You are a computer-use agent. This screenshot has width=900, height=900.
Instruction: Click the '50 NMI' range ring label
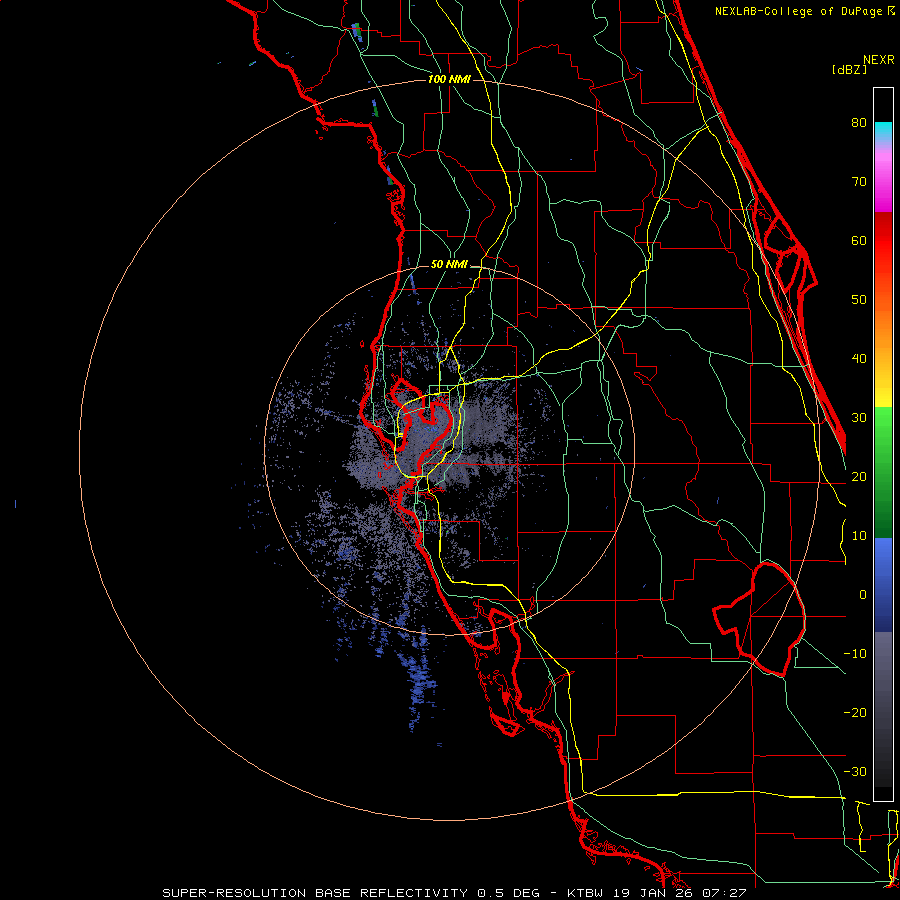pyautogui.click(x=449, y=265)
